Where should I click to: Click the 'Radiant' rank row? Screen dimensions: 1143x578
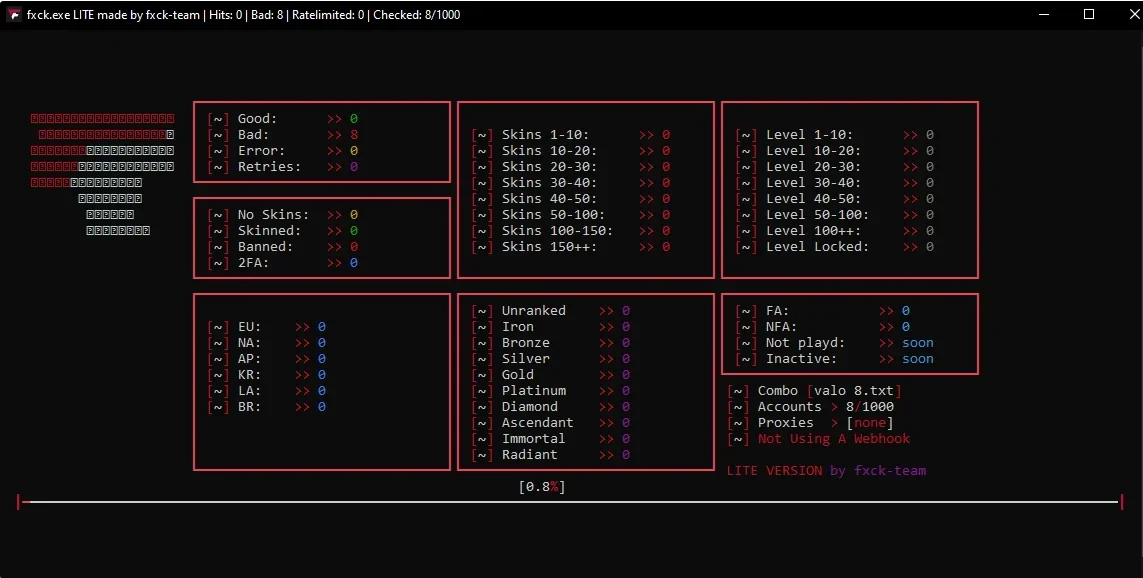point(551,455)
